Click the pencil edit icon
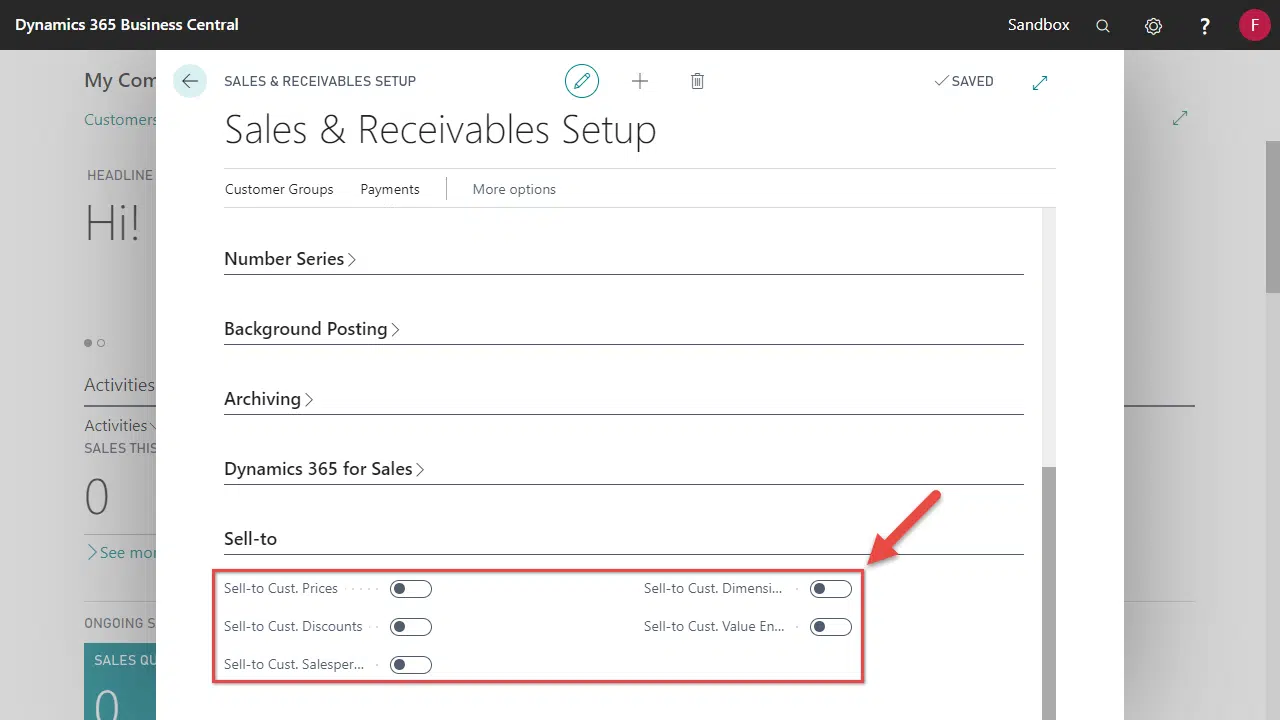1280x720 pixels. coord(581,81)
